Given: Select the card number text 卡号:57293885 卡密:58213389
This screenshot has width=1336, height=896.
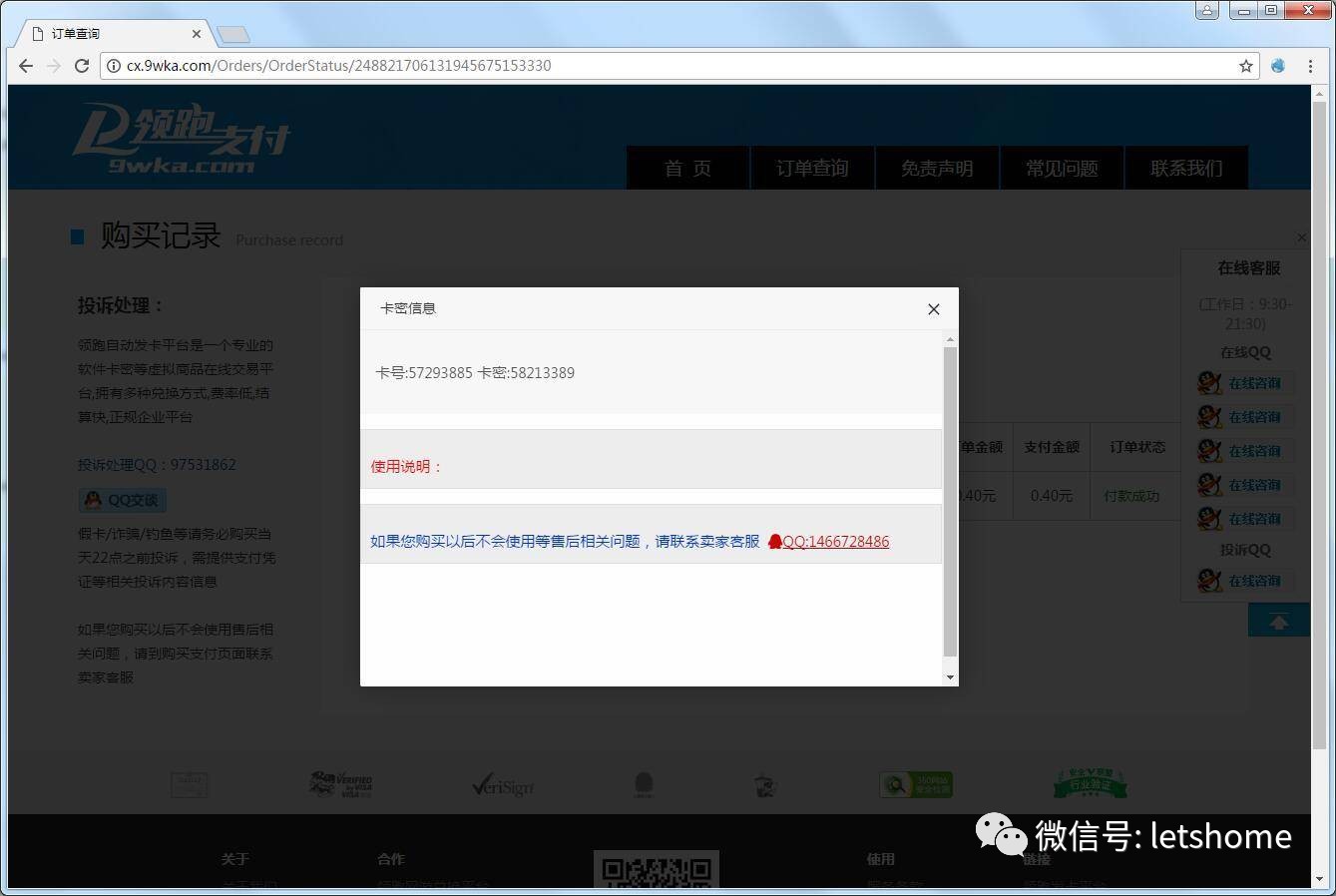Looking at the screenshot, I should [475, 373].
